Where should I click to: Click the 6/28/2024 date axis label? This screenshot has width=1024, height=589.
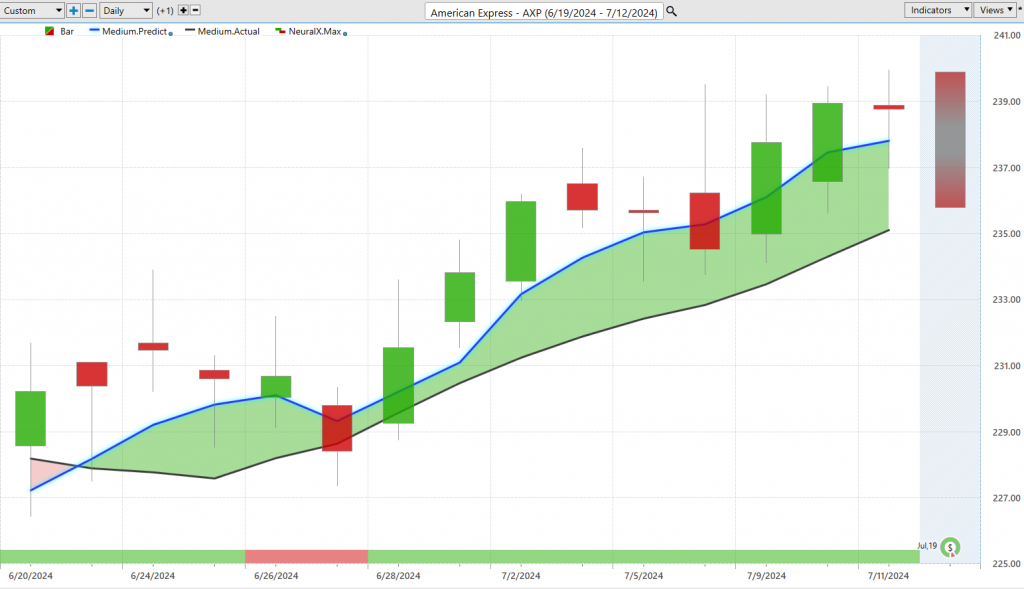pos(398,576)
